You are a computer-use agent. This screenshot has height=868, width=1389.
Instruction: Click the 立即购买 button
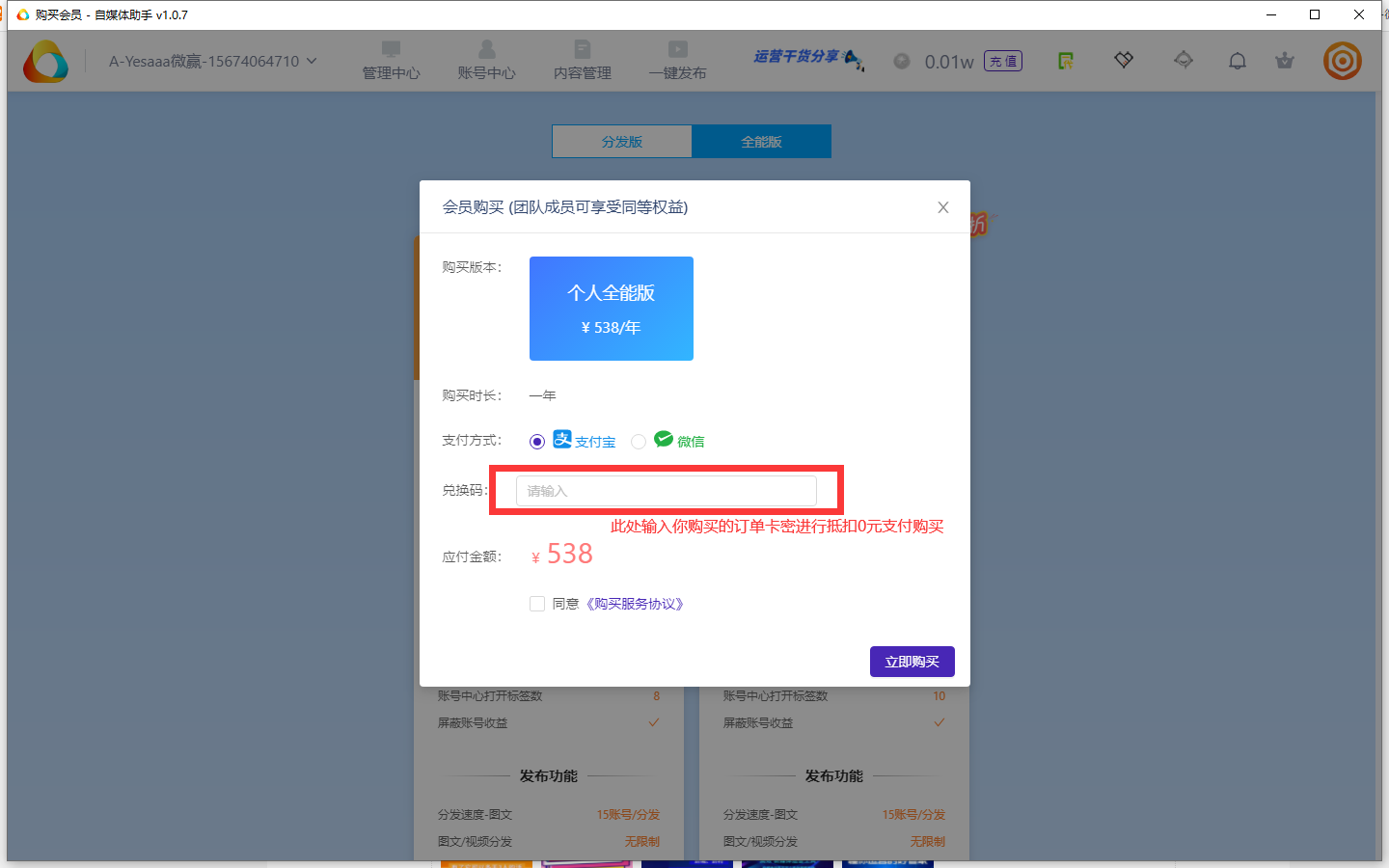pos(912,662)
